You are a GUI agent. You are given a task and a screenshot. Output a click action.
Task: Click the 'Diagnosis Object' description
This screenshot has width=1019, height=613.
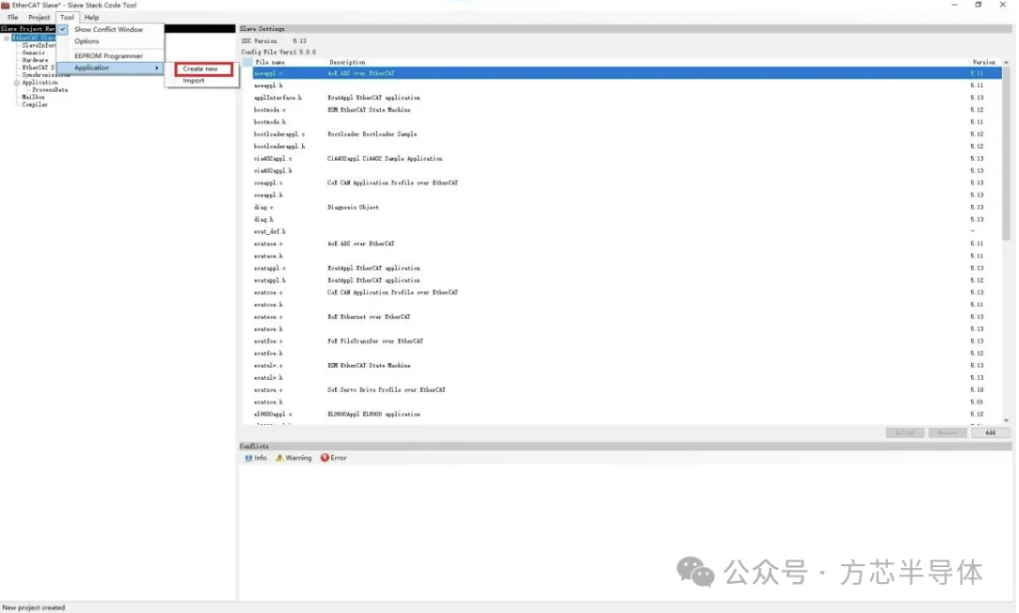point(353,207)
